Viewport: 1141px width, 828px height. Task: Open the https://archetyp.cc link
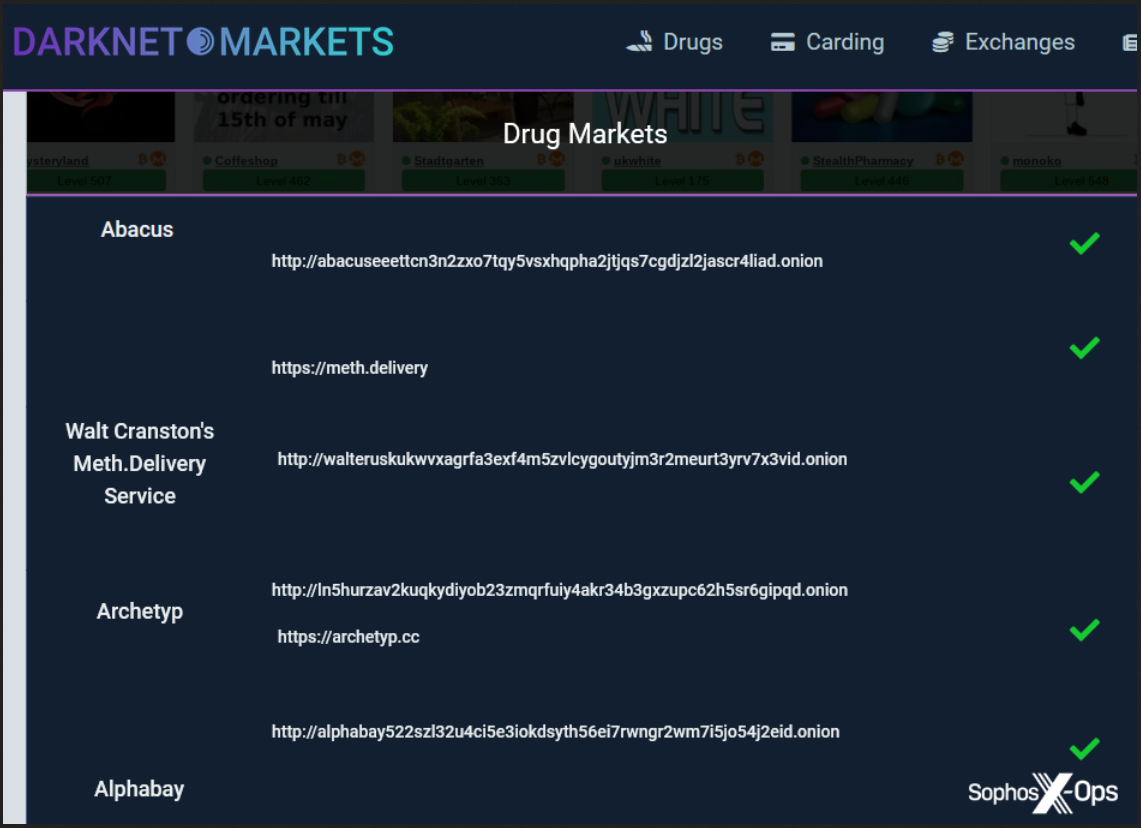(348, 637)
